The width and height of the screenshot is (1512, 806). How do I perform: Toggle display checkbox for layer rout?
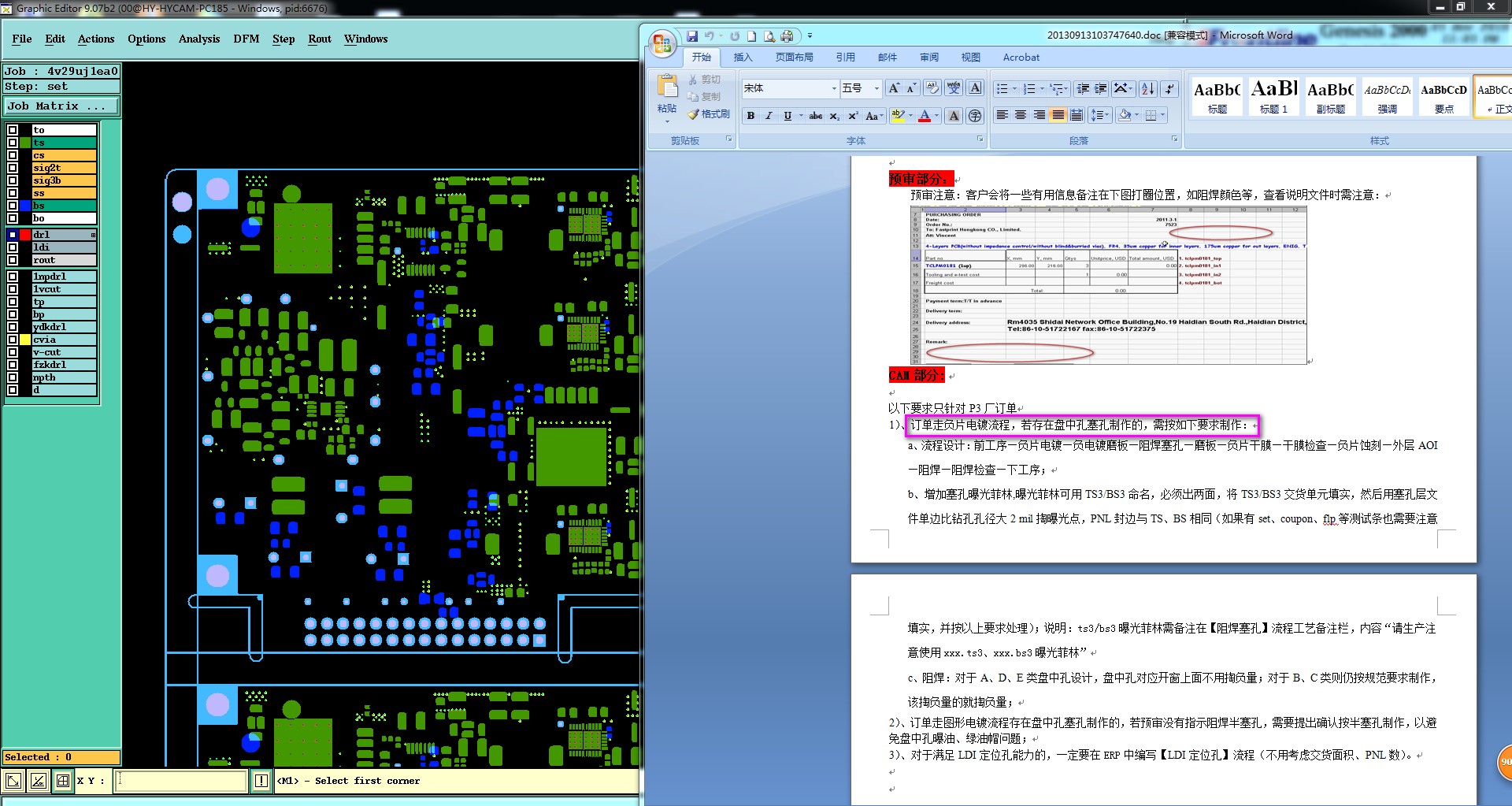point(13,260)
